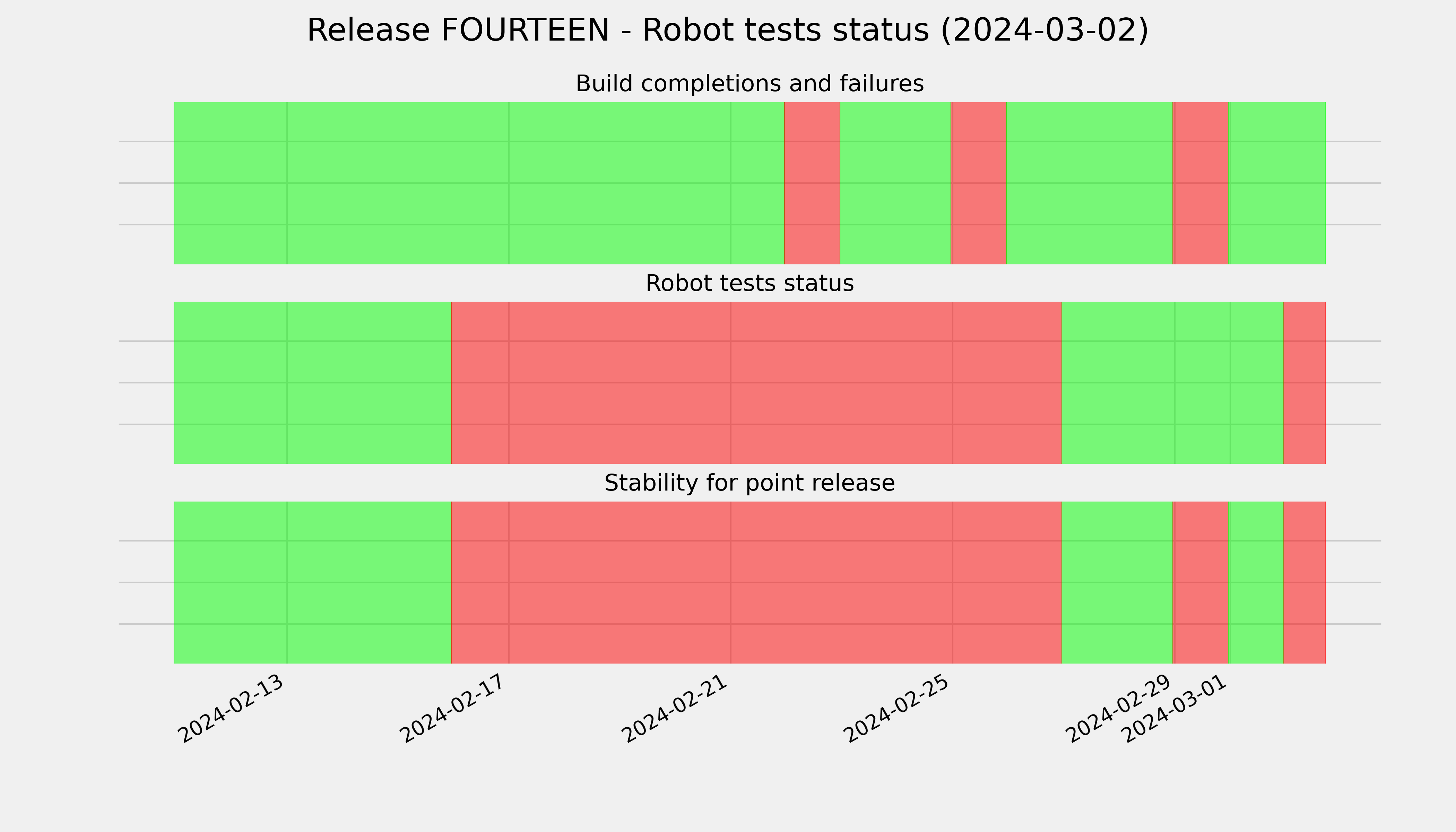Click final red band ending Robot tests status
The image size is (1456, 832).
point(1305,383)
